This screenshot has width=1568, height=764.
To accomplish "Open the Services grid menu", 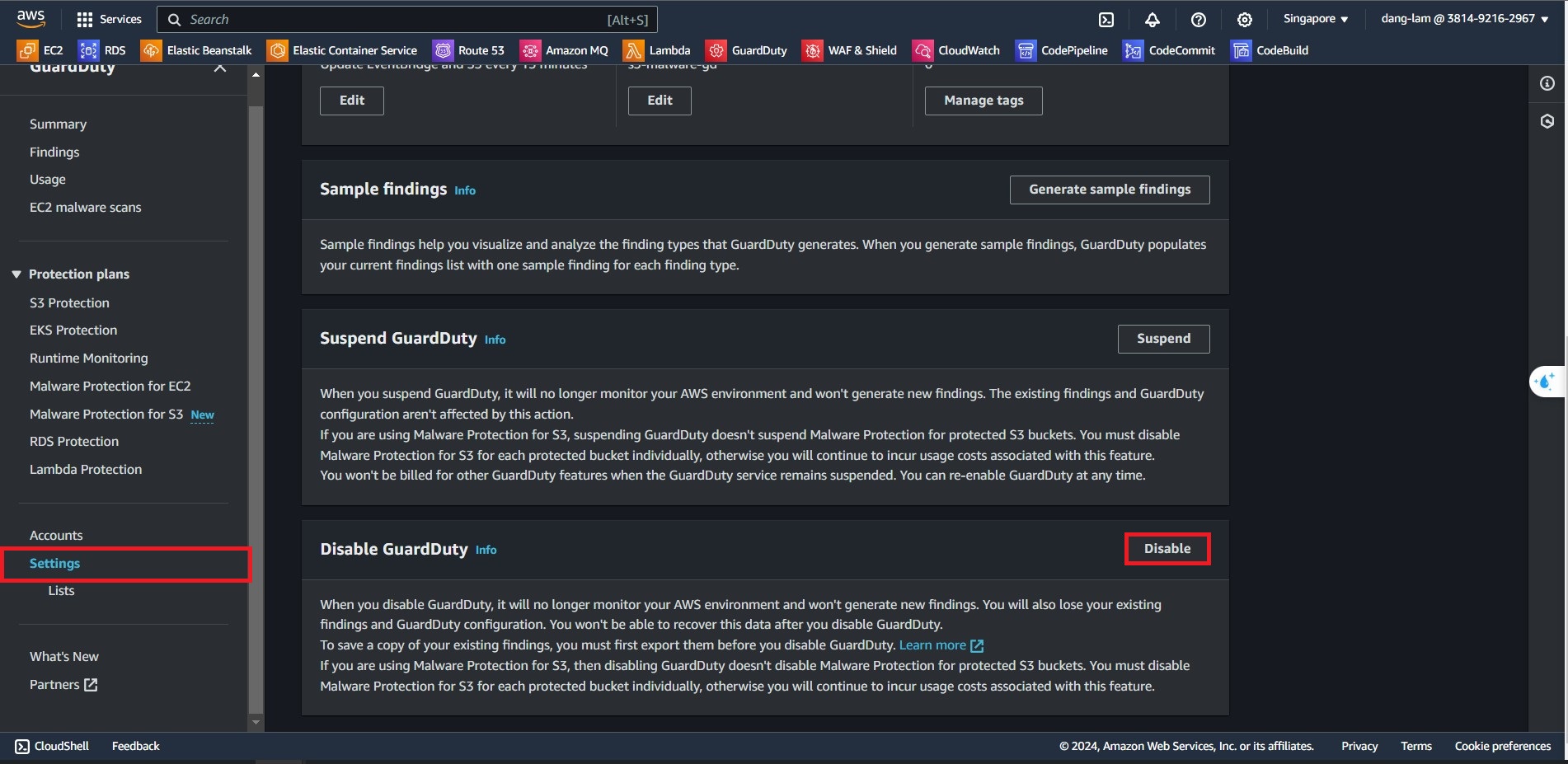I will [109, 19].
